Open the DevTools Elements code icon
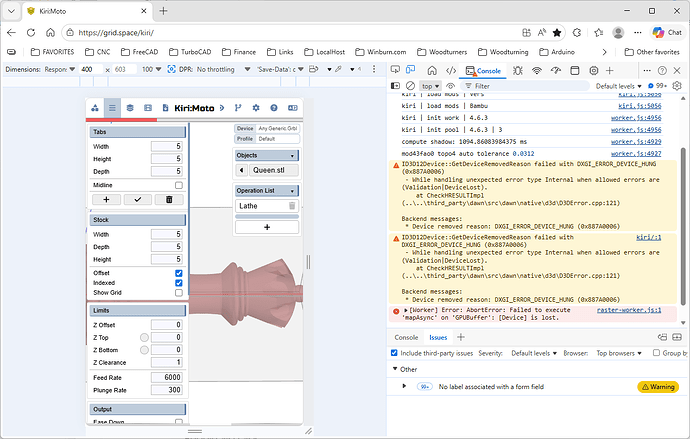 click(x=451, y=70)
